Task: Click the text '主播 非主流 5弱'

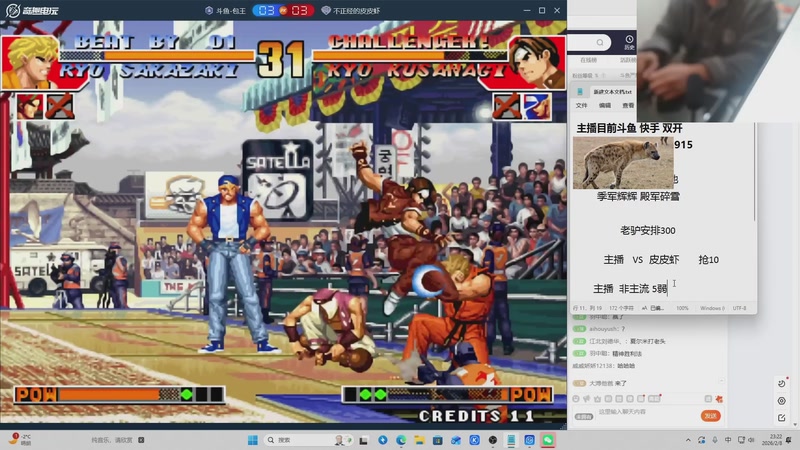Action: [x=630, y=289]
